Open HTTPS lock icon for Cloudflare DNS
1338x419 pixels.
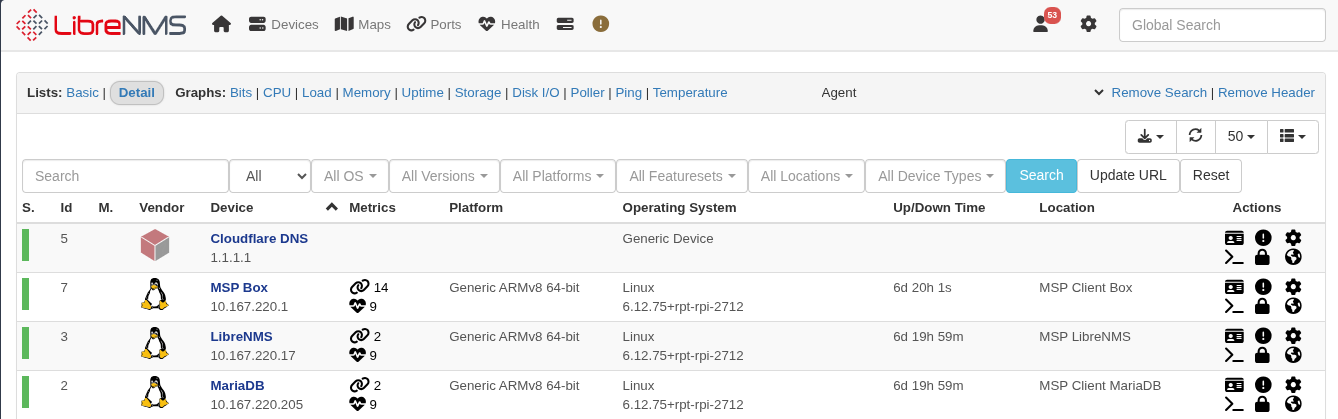click(1262, 257)
